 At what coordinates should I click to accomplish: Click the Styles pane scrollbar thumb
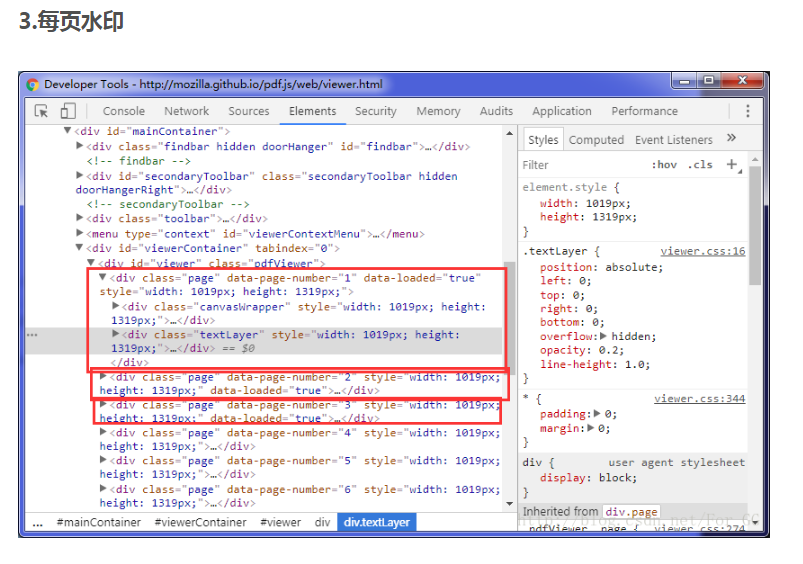click(x=755, y=225)
